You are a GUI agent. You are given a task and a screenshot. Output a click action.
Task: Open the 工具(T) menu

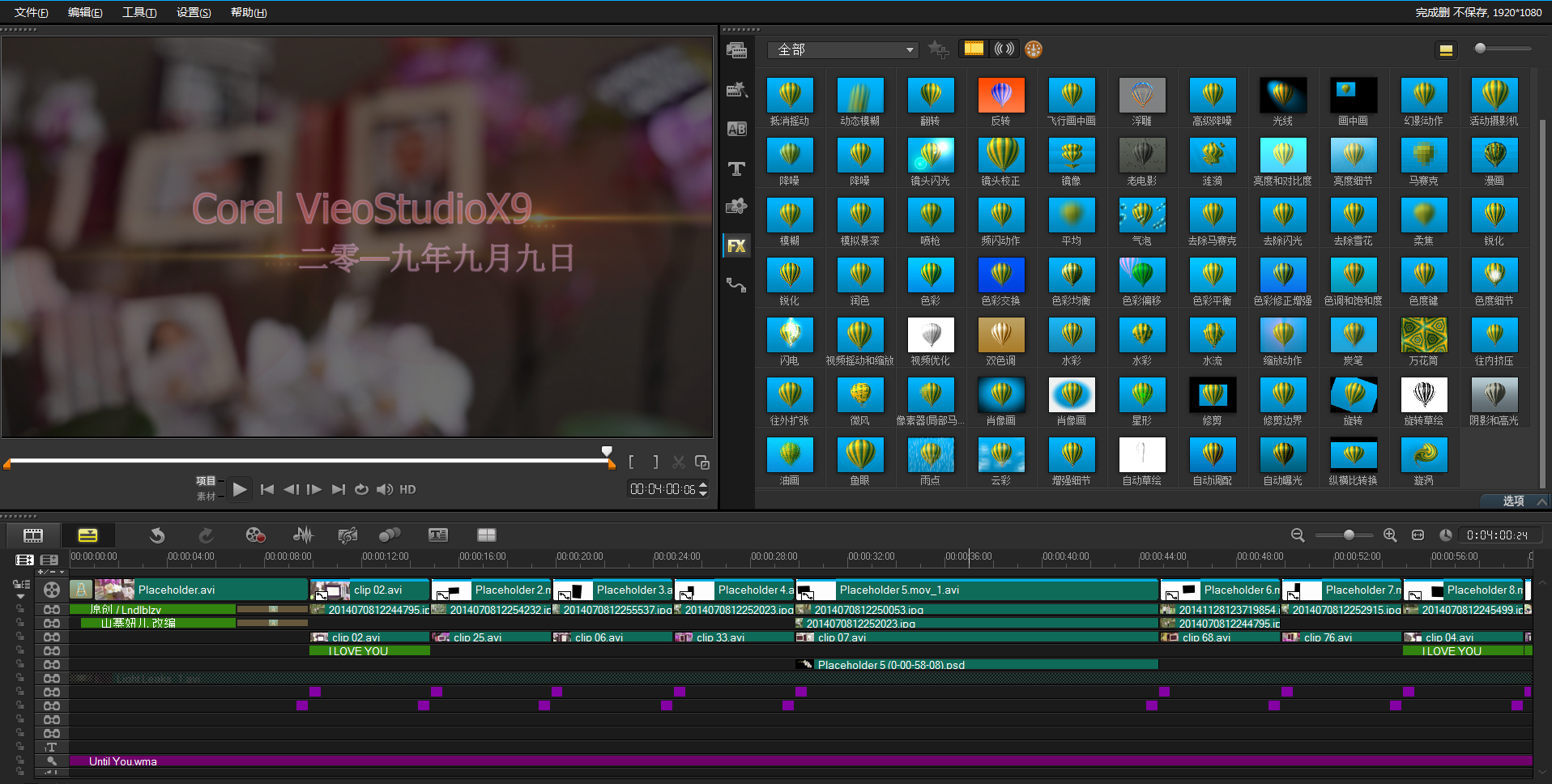139,12
